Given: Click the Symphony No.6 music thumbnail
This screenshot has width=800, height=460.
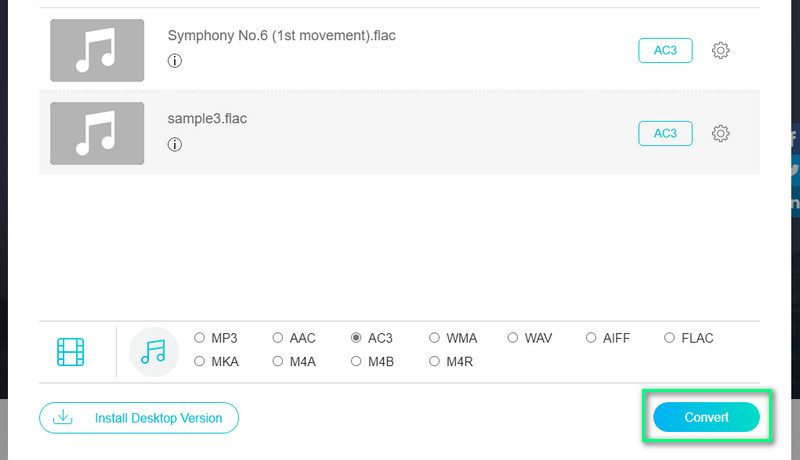Looking at the screenshot, I should 97,50.
